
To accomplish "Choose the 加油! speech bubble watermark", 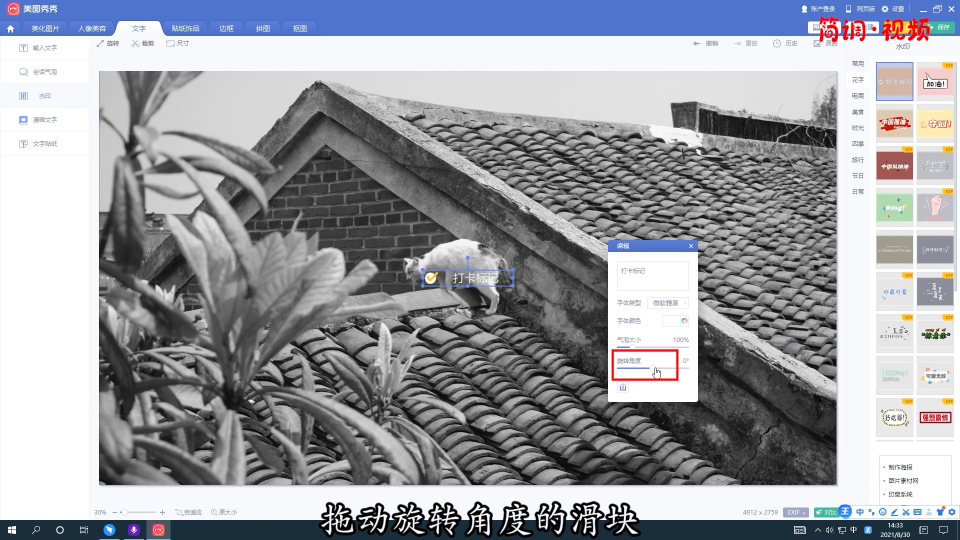I will click(x=935, y=82).
